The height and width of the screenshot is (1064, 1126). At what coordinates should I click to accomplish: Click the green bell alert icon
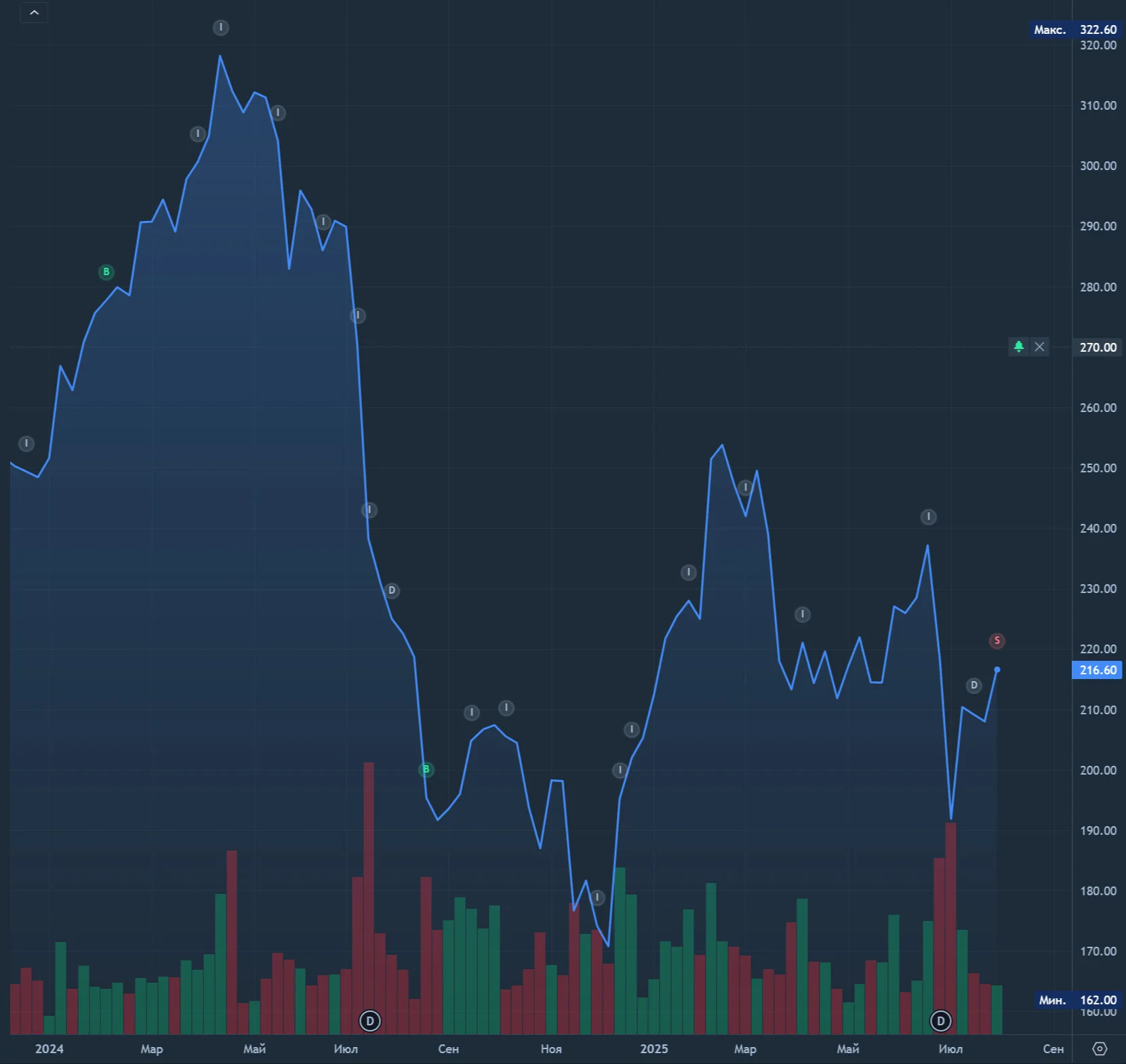(1018, 347)
